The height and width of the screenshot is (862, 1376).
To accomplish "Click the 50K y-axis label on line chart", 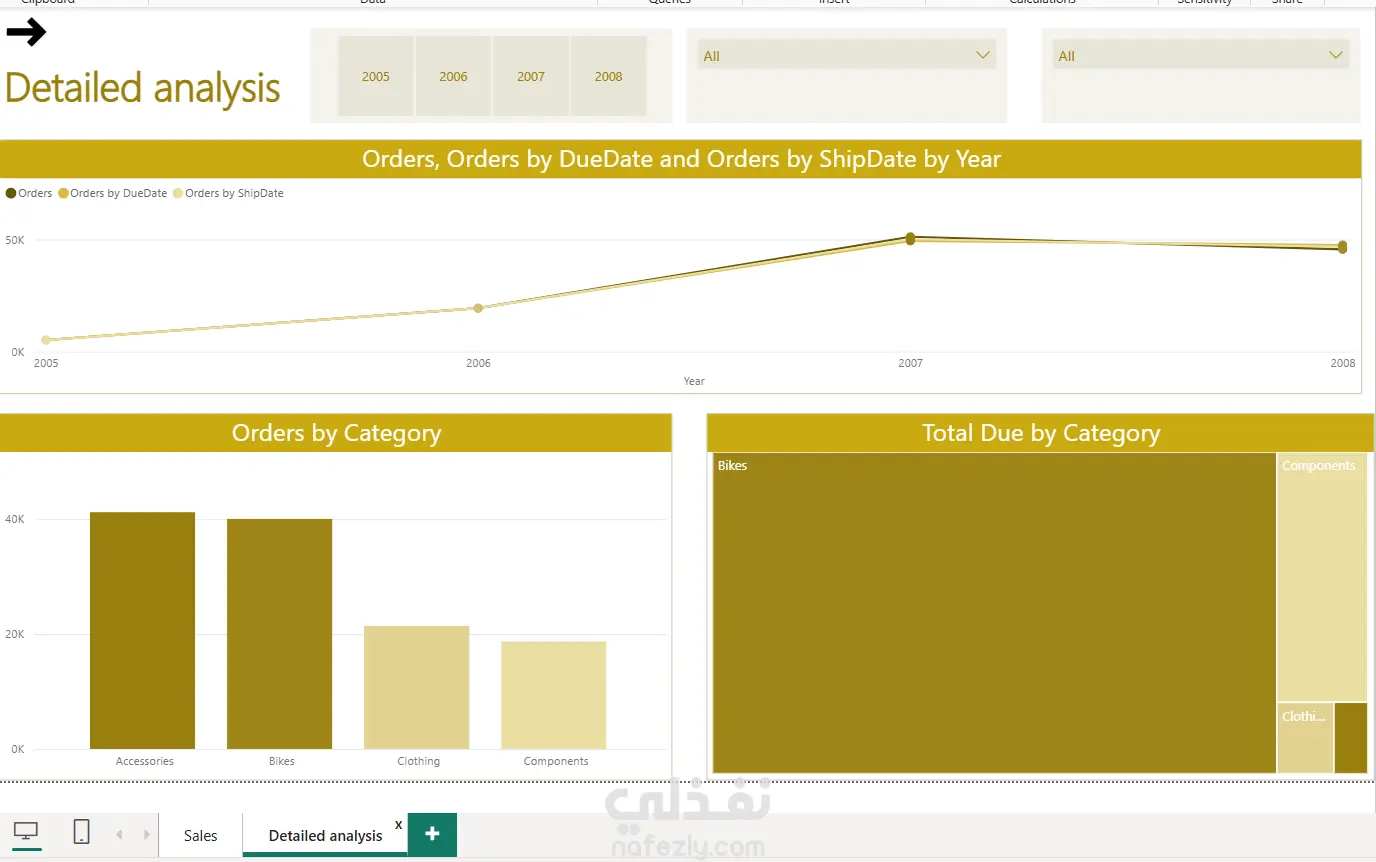I will click(x=15, y=240).
